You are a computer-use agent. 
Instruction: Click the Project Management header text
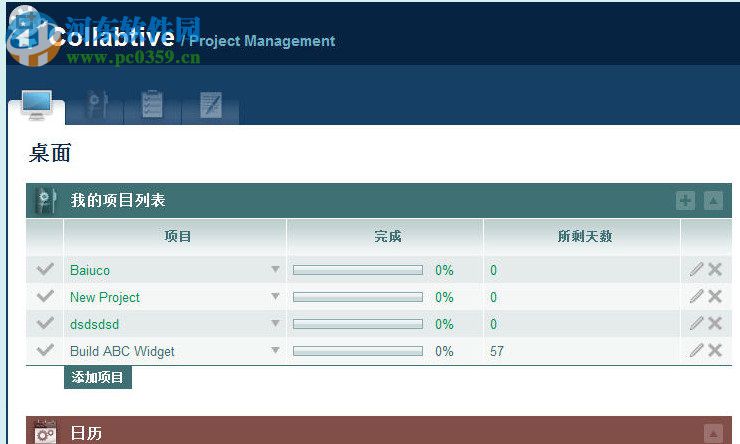(x=262, y=41)
